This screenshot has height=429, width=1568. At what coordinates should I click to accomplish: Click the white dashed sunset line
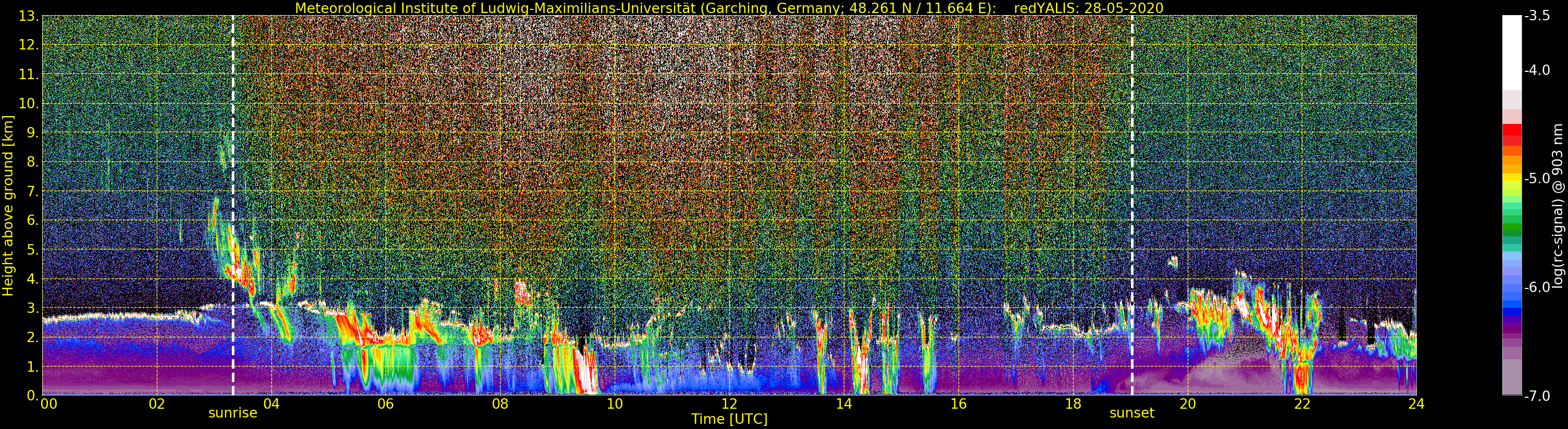(x=1132, y=183)
